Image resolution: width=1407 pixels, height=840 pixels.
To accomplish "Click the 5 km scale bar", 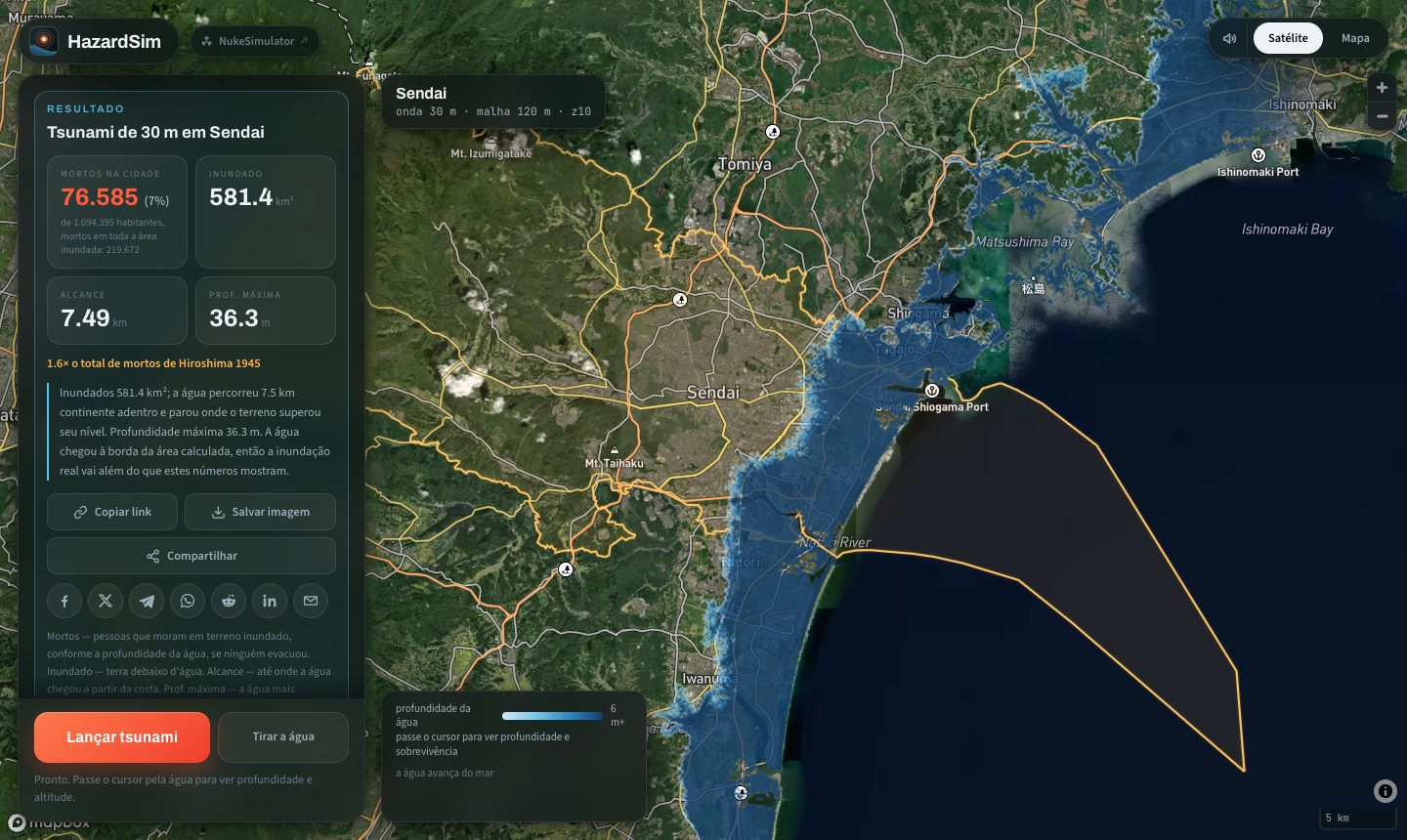I will [1356, 819].
